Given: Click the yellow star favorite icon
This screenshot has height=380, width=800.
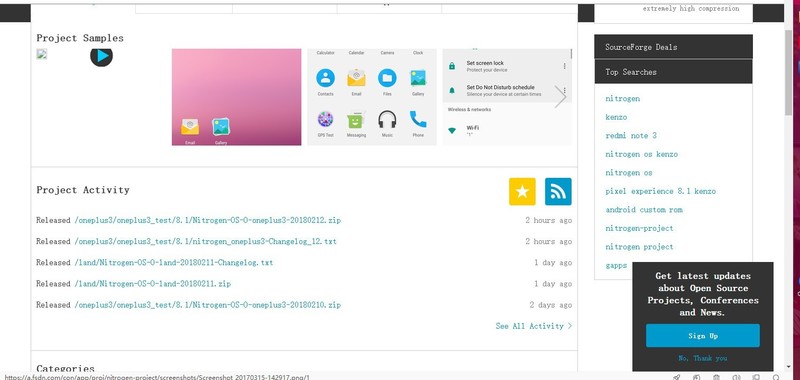Looking at the screenshot, I should pyautogui.click(x=522, y=191).
